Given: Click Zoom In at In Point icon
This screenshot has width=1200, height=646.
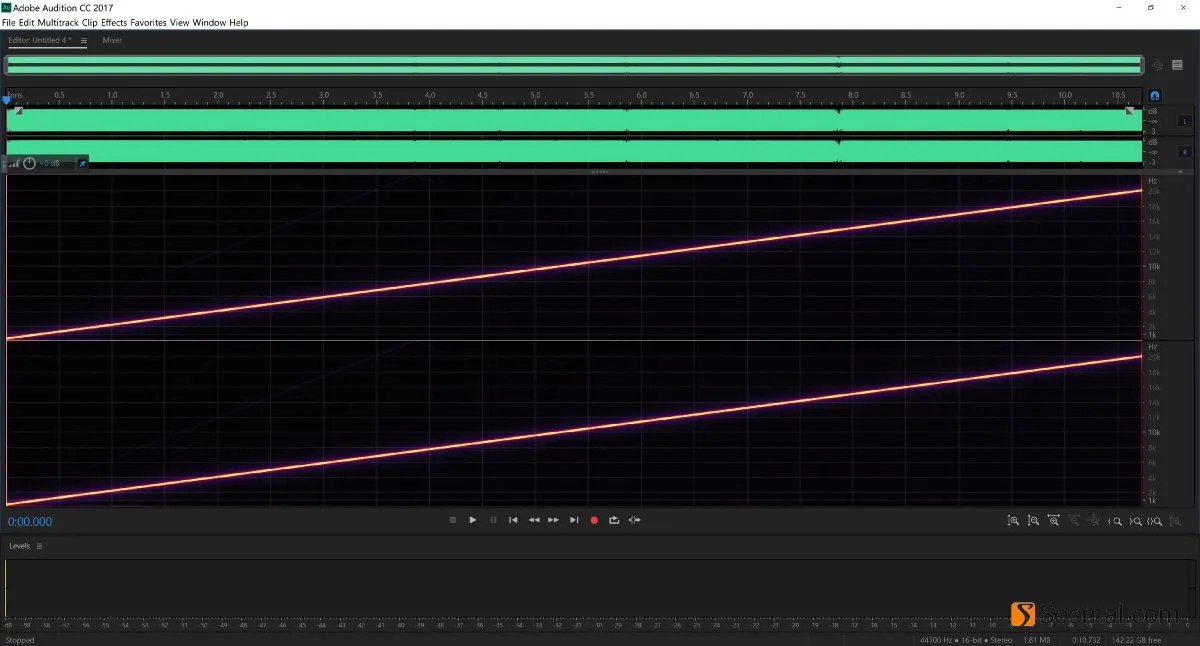Looking at the screenshot, I should pyautogui.click(x=1115, y=521).
